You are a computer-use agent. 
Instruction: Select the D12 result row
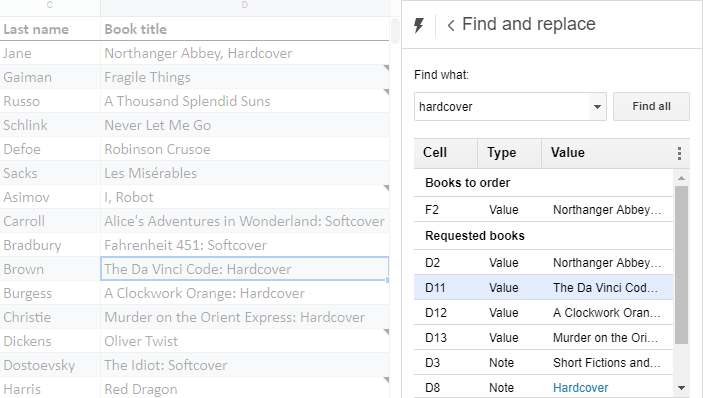[x=543, y=313]
